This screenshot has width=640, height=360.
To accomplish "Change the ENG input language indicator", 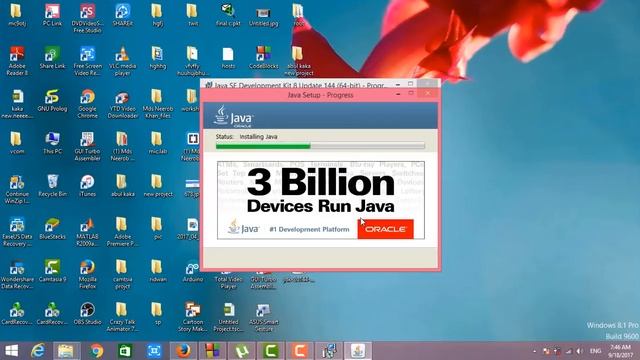I will [x=596, y=351].
